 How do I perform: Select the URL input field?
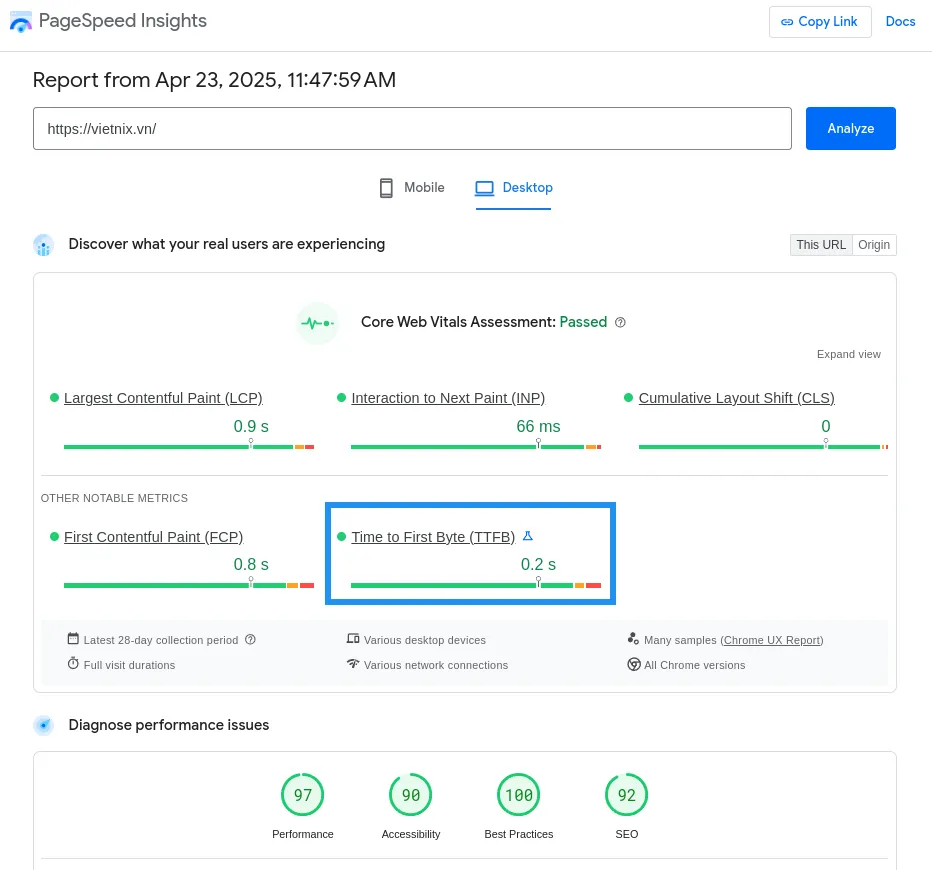point(412,128)
